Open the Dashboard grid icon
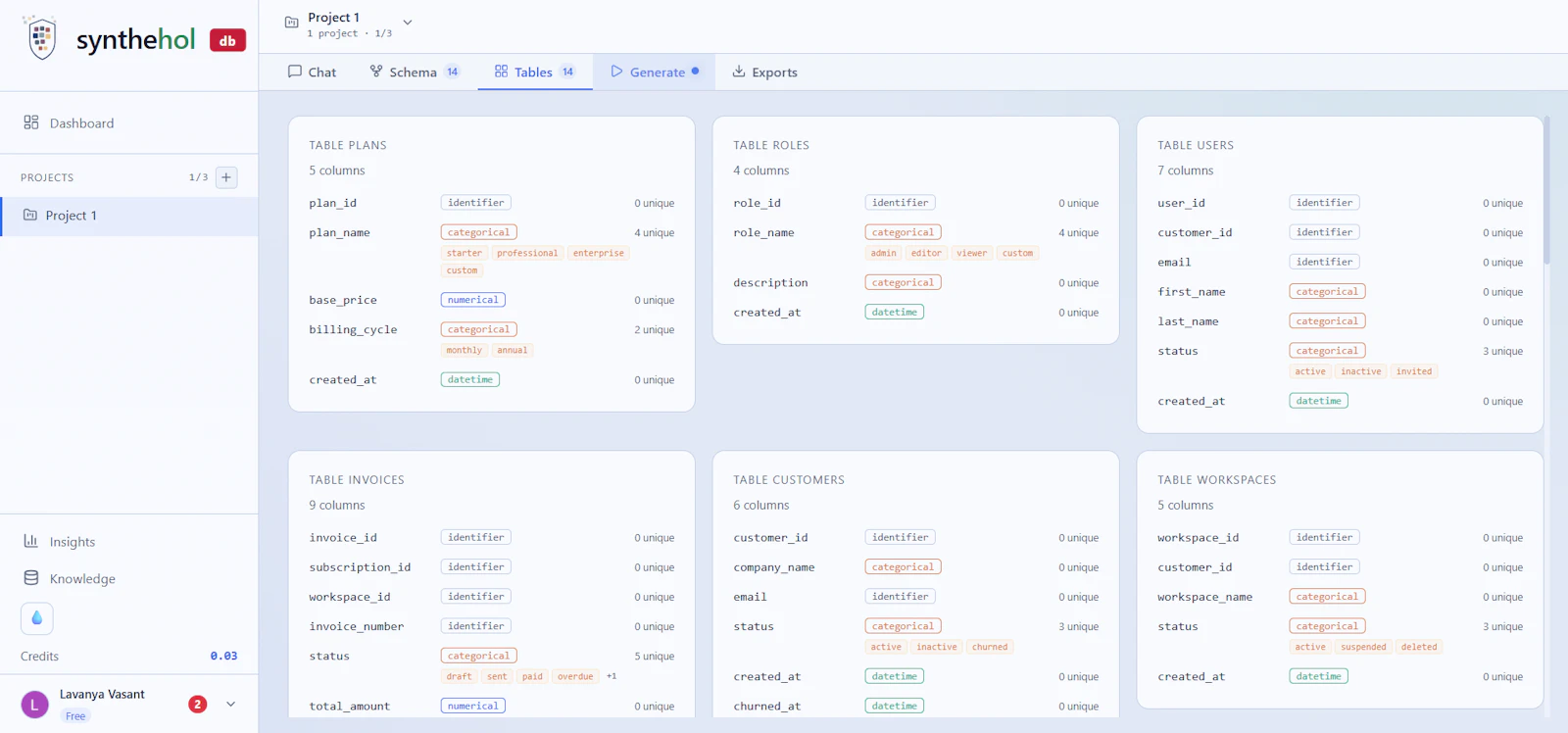This screenshot has width=1568, height=733. tap(31, 122)
